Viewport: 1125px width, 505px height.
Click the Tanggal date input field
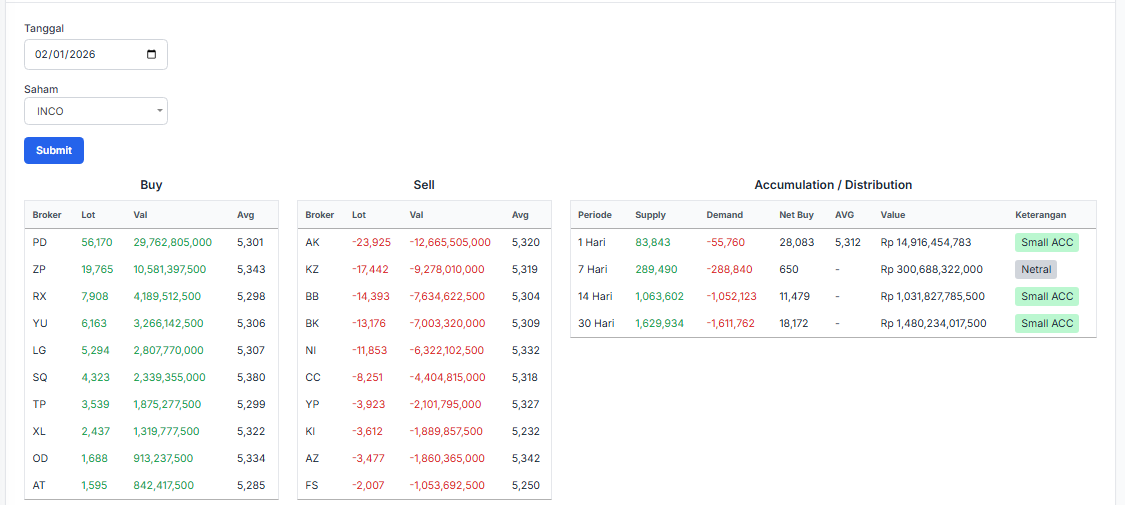85,55
